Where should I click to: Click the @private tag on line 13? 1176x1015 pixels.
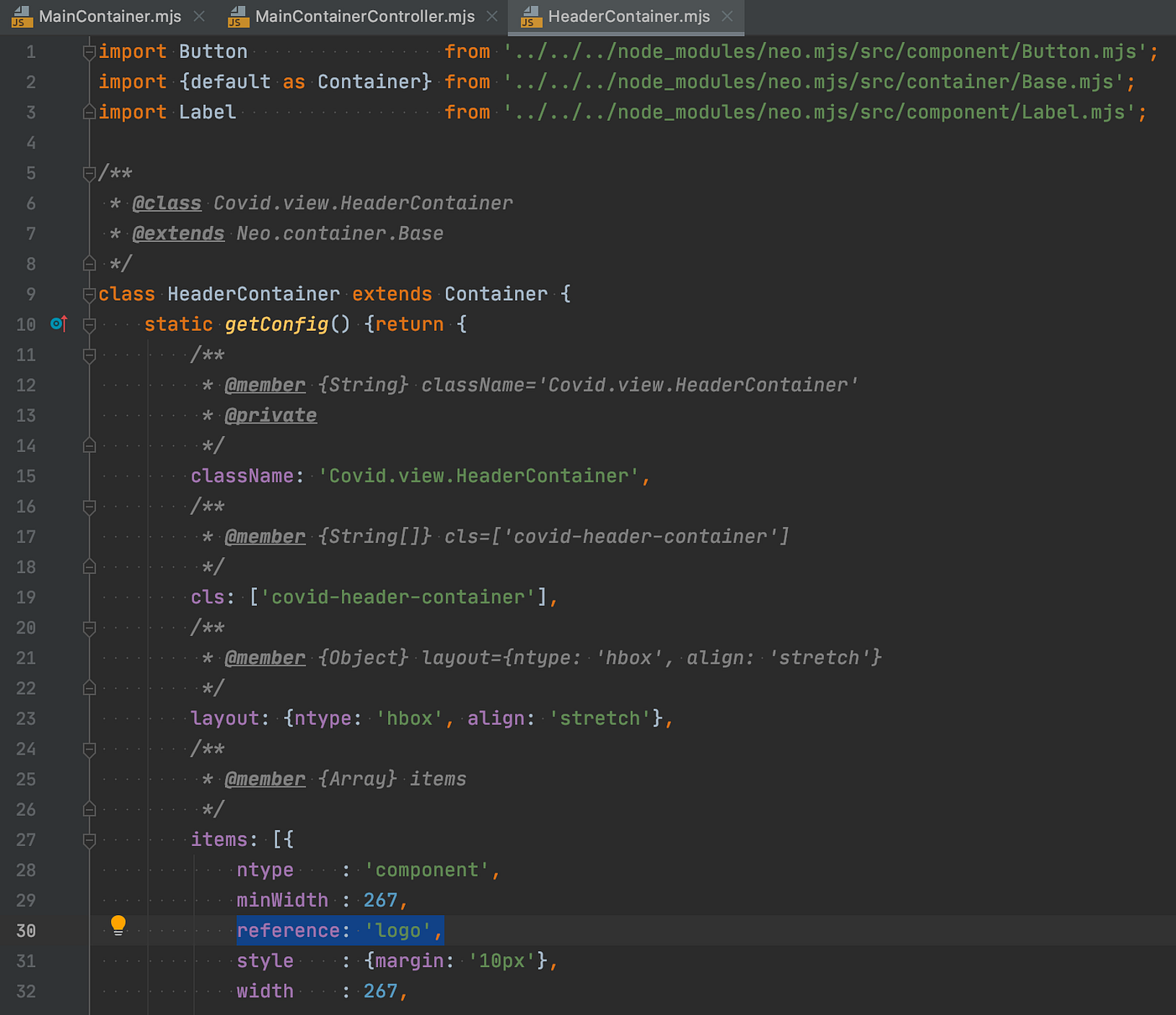point(270,414)
